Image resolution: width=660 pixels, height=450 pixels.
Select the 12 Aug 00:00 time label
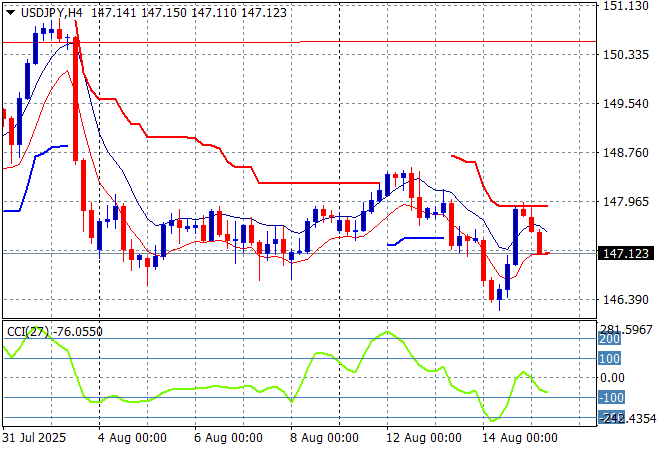[424, 438]
